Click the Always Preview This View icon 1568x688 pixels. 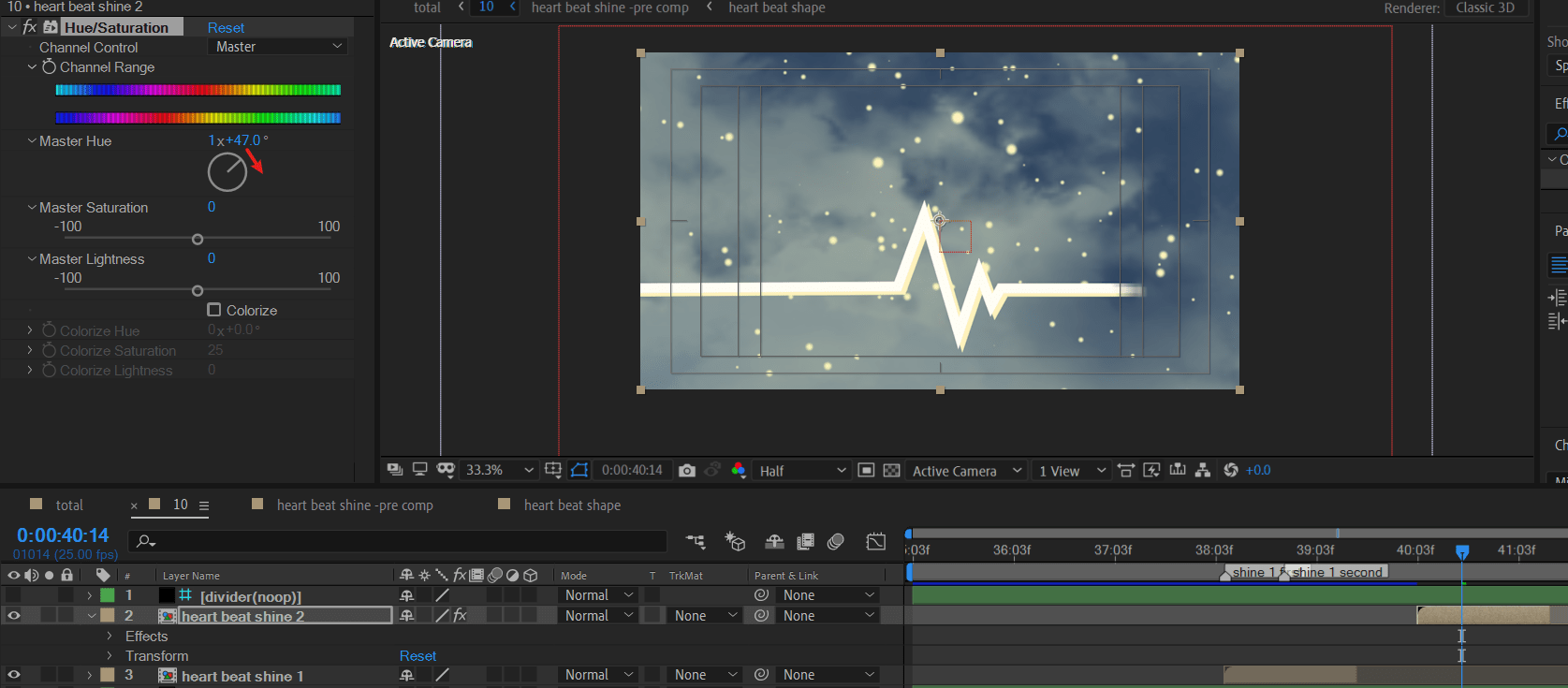pos(395,470)
